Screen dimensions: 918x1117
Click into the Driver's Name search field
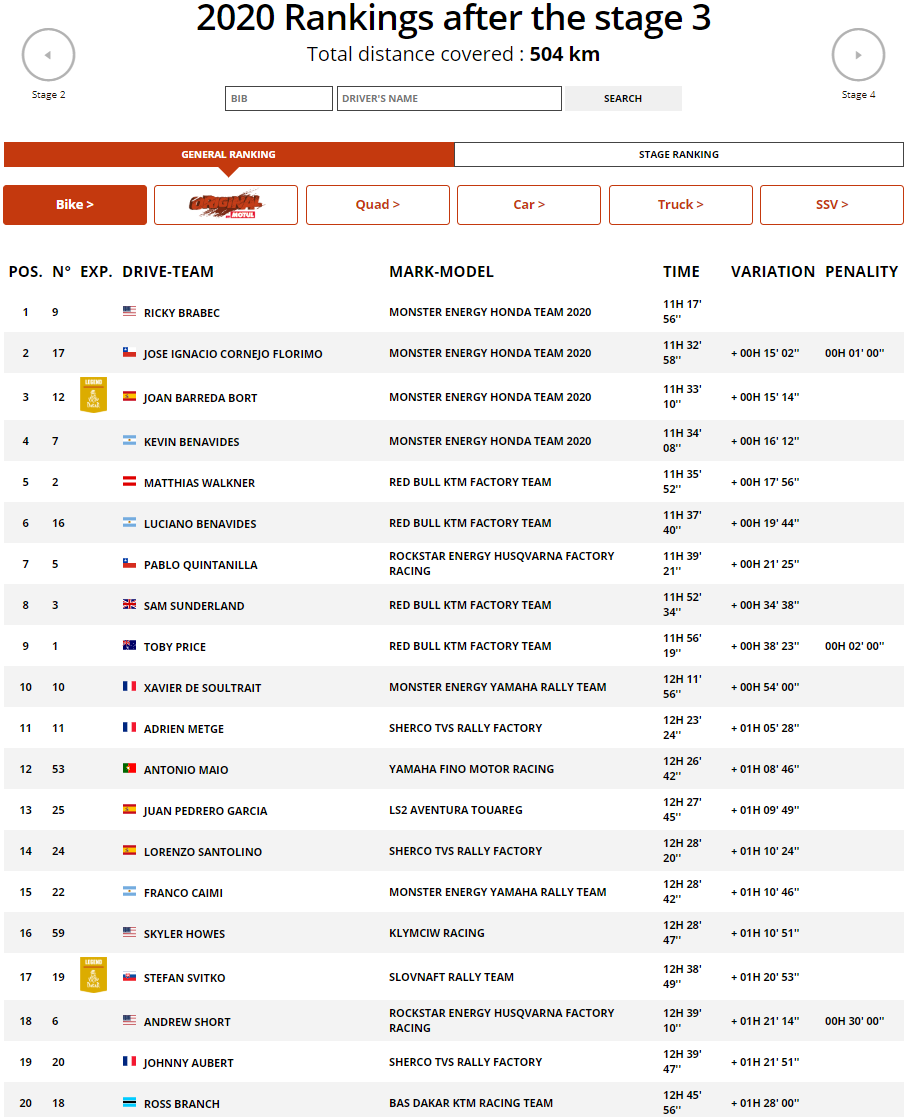[449, 99]
